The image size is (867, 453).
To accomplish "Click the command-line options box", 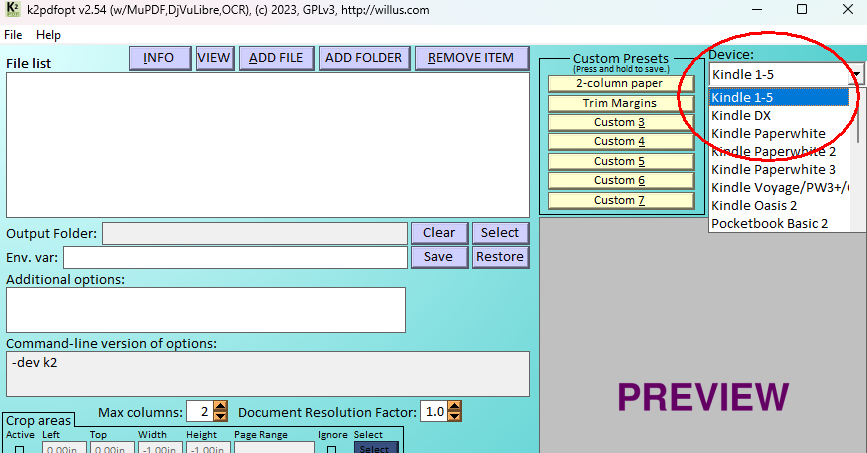I will tap(268, 374).
